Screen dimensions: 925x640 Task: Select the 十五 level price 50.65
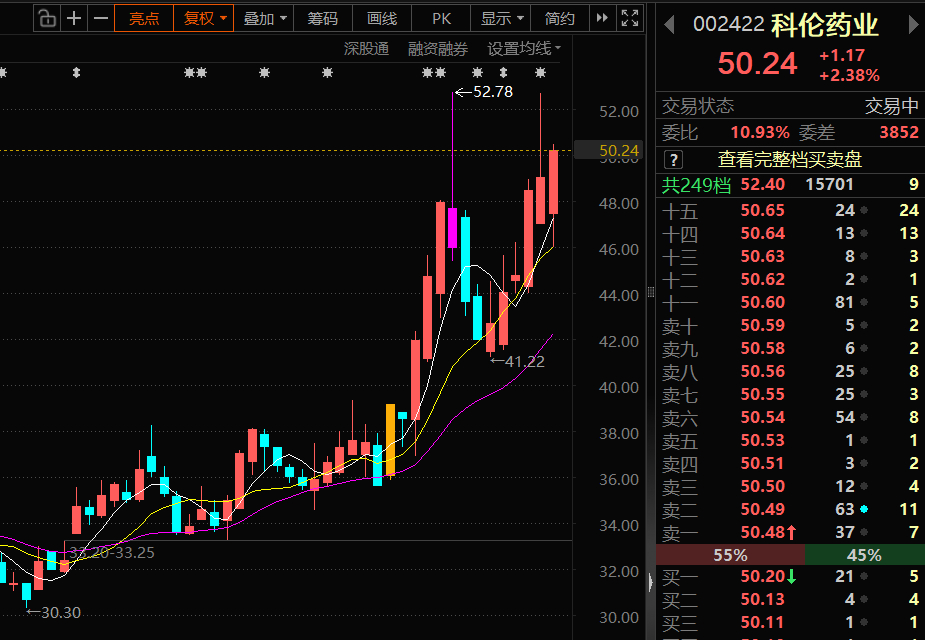click(763, 211)
